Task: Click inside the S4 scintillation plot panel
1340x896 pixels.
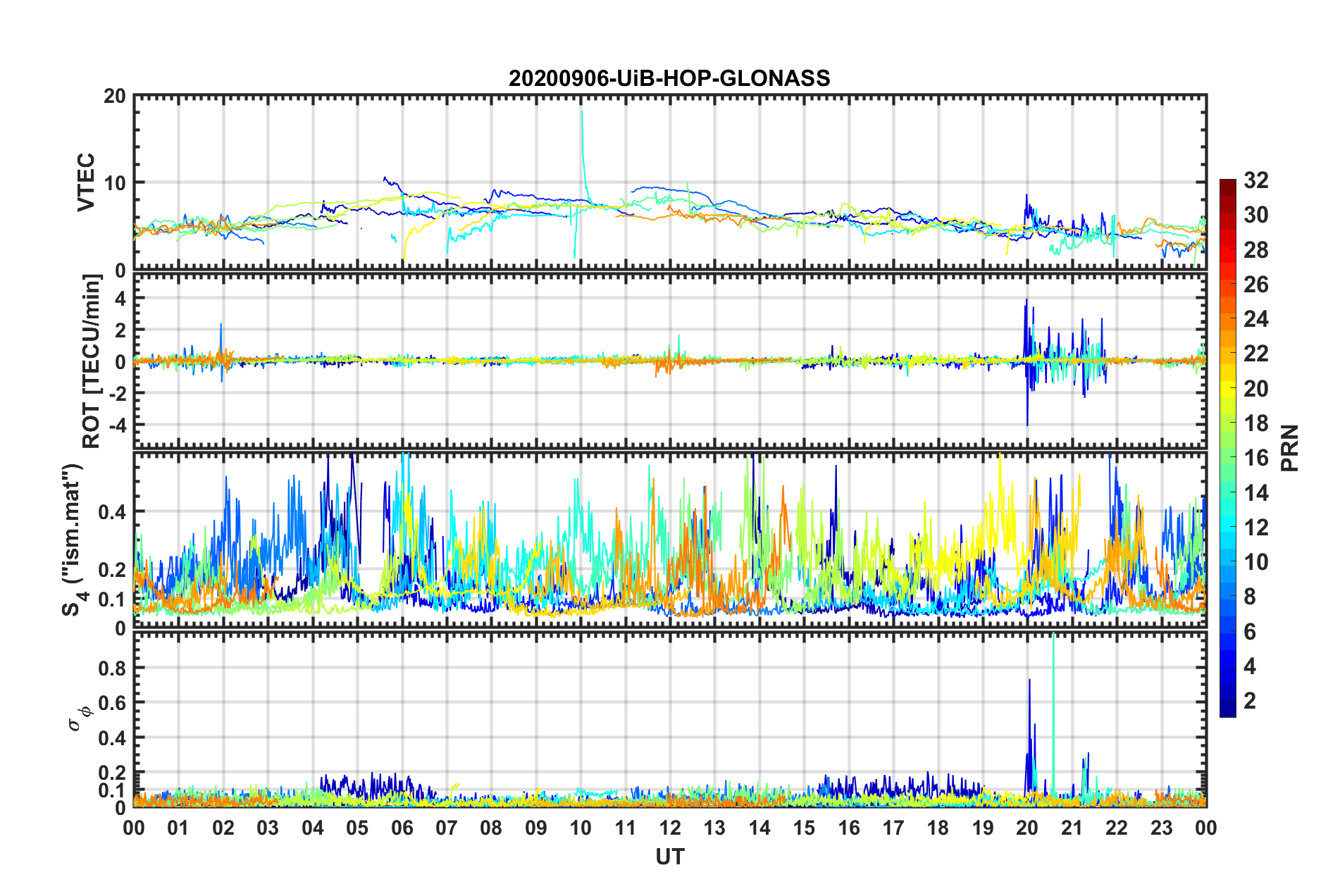Action: [670, 540]
